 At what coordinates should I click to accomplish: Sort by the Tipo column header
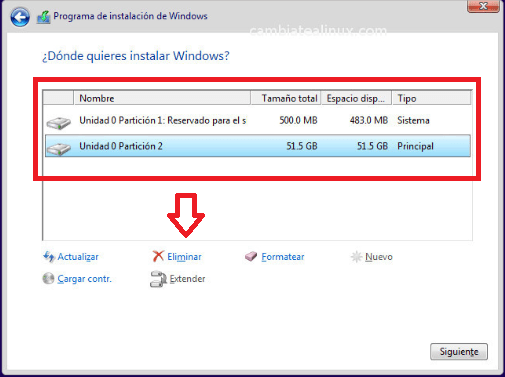[432, 98]
